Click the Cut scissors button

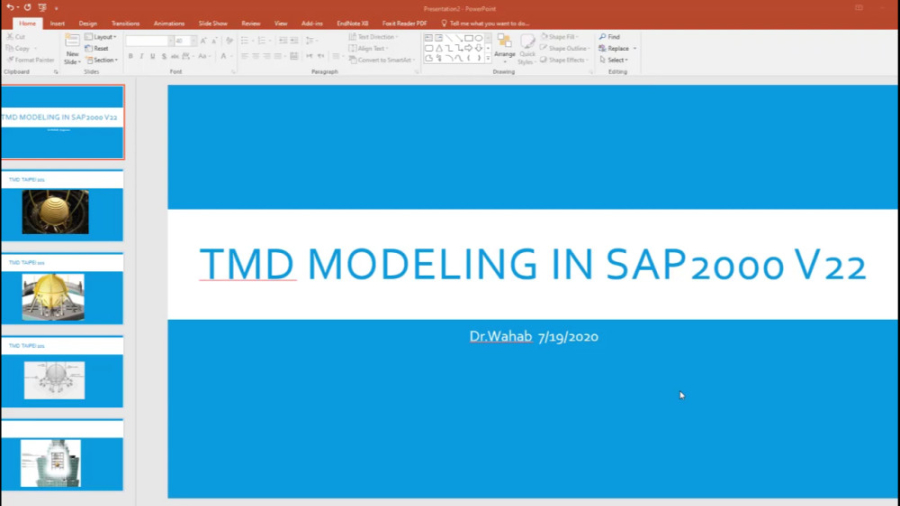[x=16, y=37]
